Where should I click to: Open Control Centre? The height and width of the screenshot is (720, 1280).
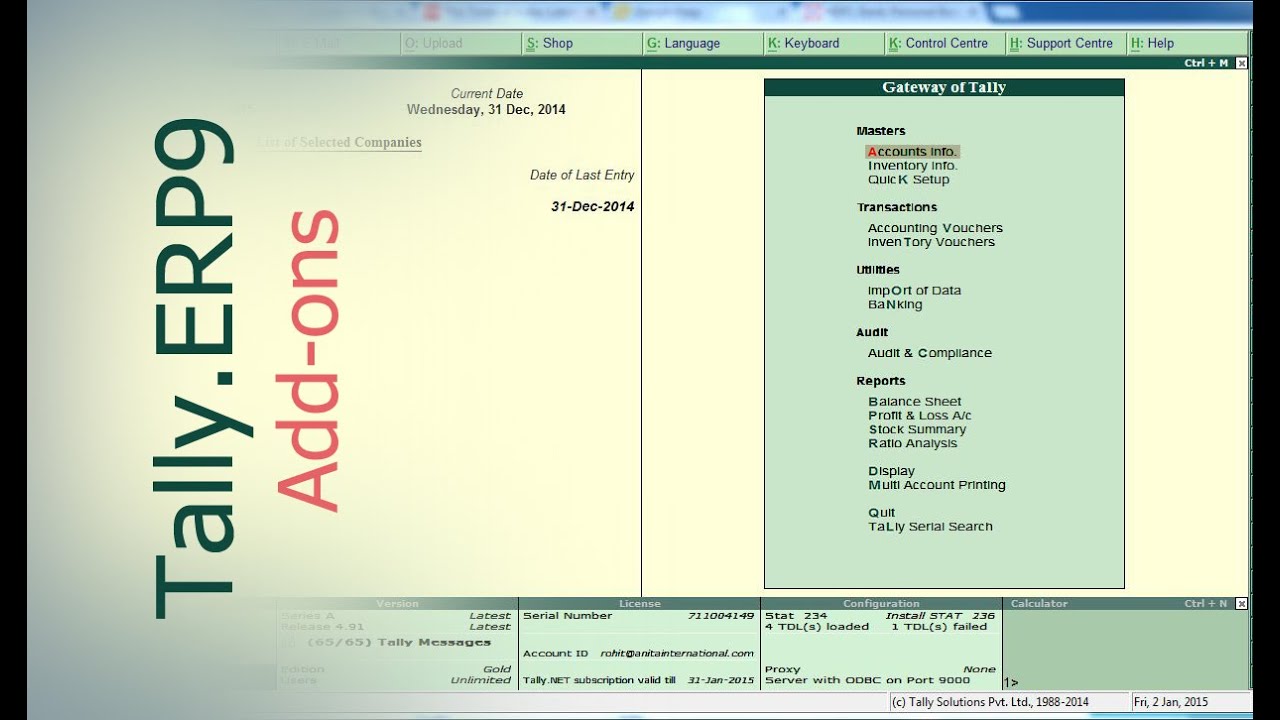[x=943, y=43]
